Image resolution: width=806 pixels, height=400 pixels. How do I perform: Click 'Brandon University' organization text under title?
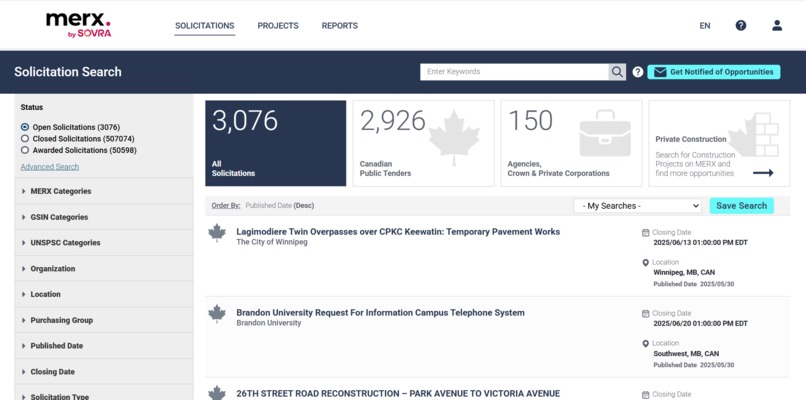point(269,323)
